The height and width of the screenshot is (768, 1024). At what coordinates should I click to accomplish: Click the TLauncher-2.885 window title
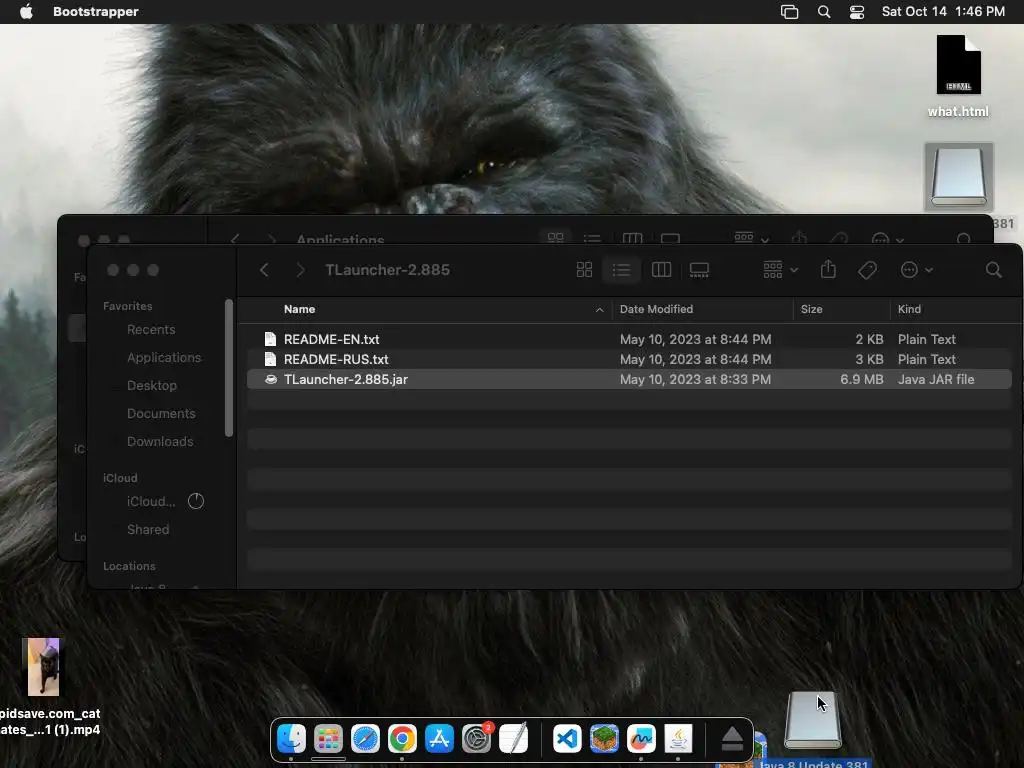pyautogui.click(x=387, y=270)
